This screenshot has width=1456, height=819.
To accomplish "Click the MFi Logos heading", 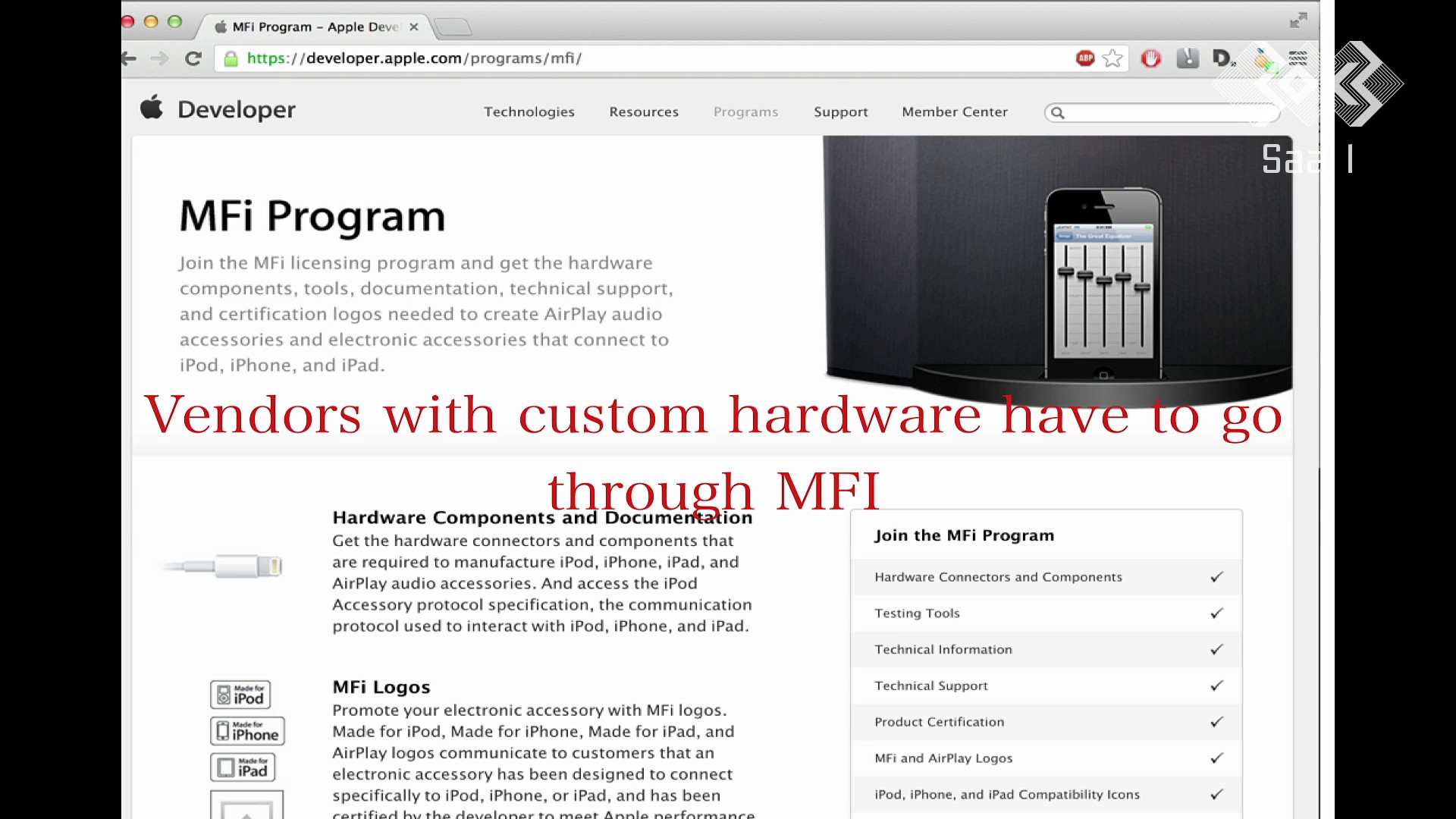I will [381, 687].
